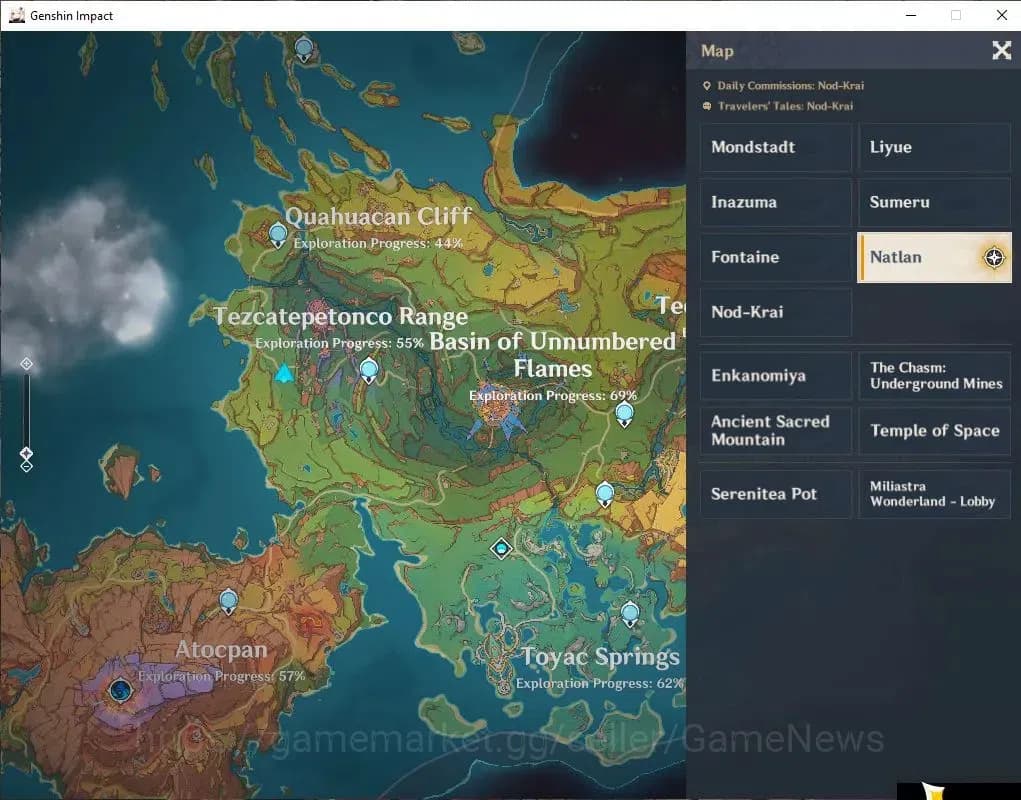Switch map to Inazuma

tap(776, 202)
